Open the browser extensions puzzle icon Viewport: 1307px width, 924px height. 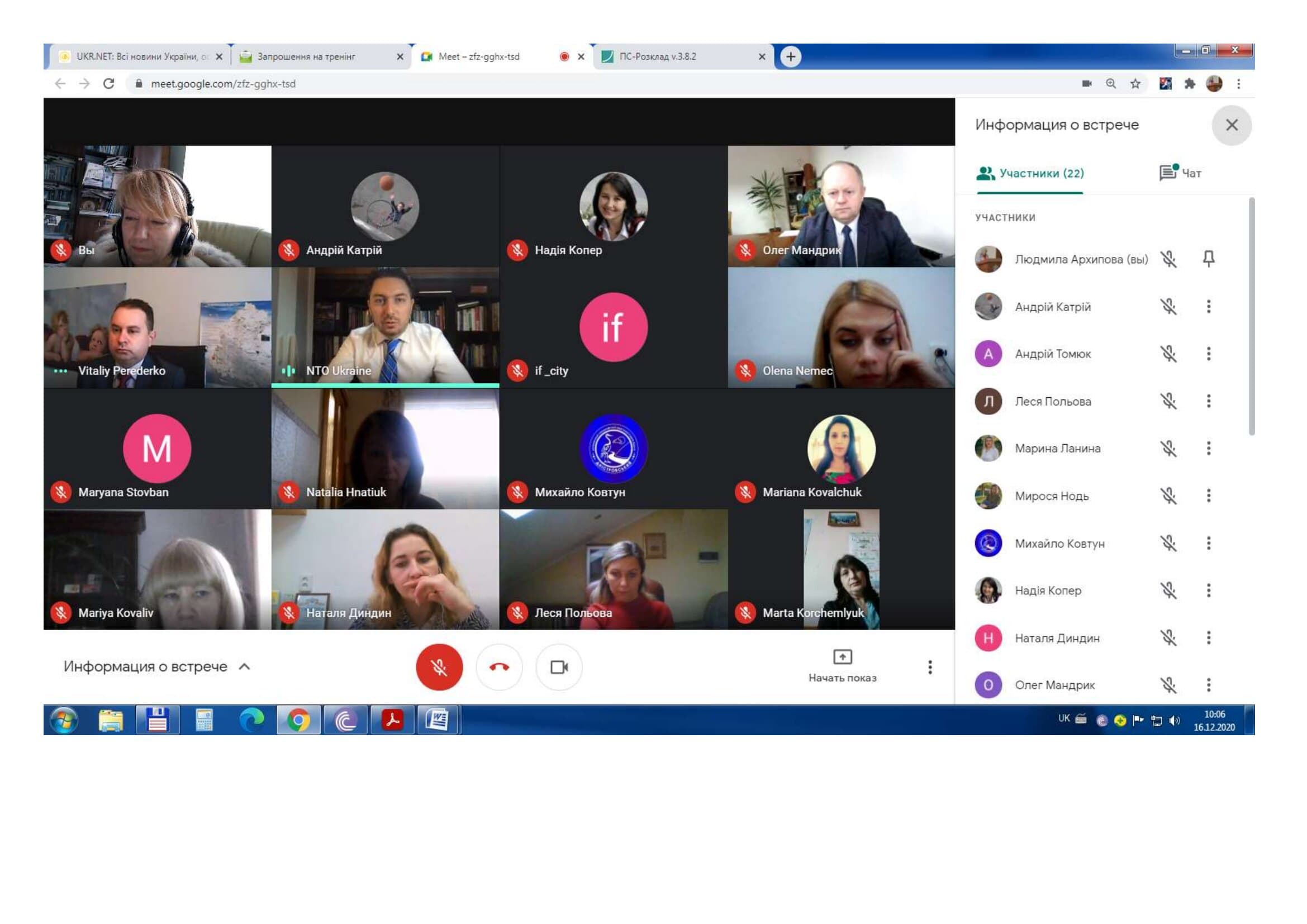(x=1189, y=84)
